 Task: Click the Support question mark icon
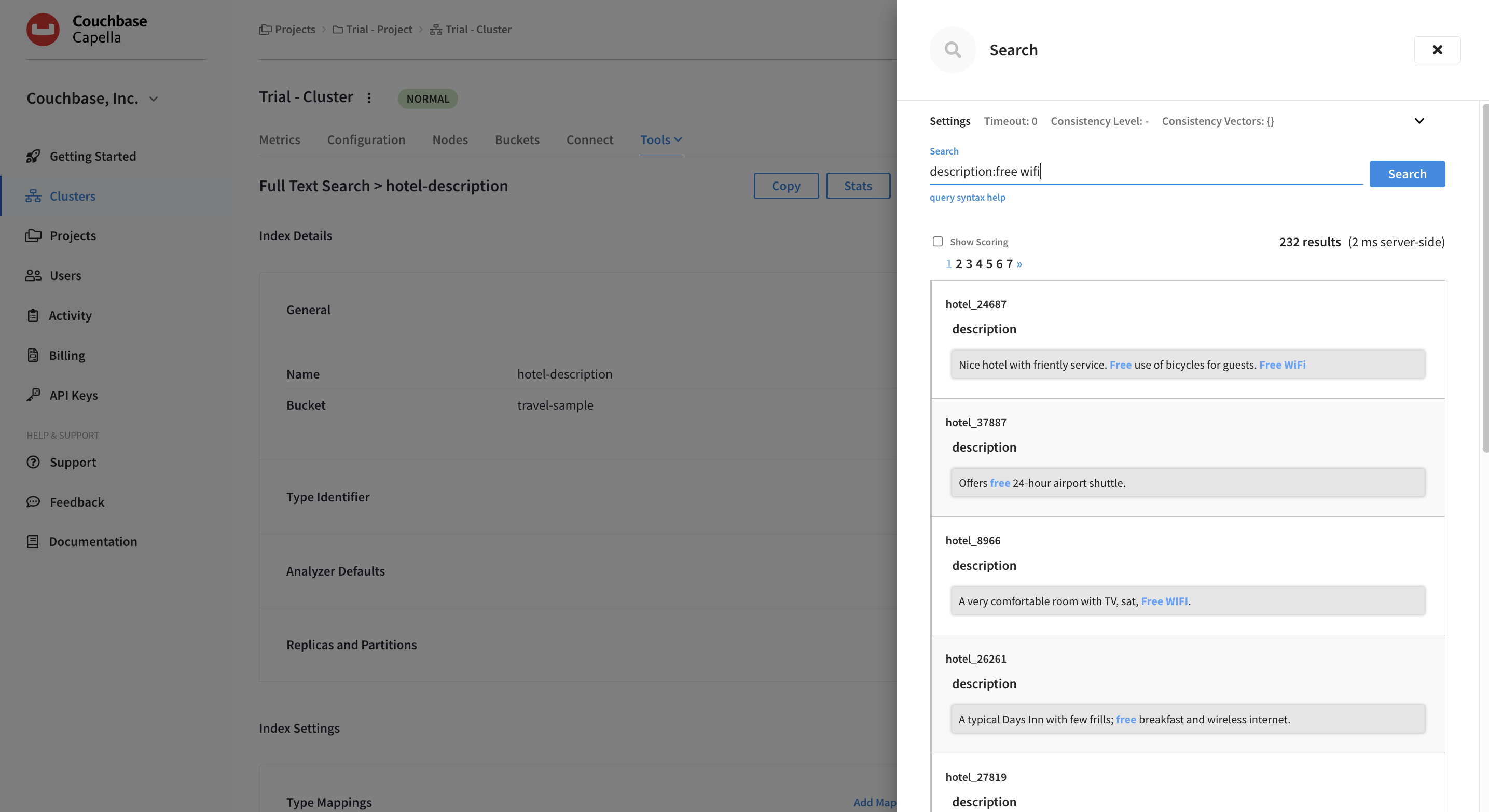33,462
